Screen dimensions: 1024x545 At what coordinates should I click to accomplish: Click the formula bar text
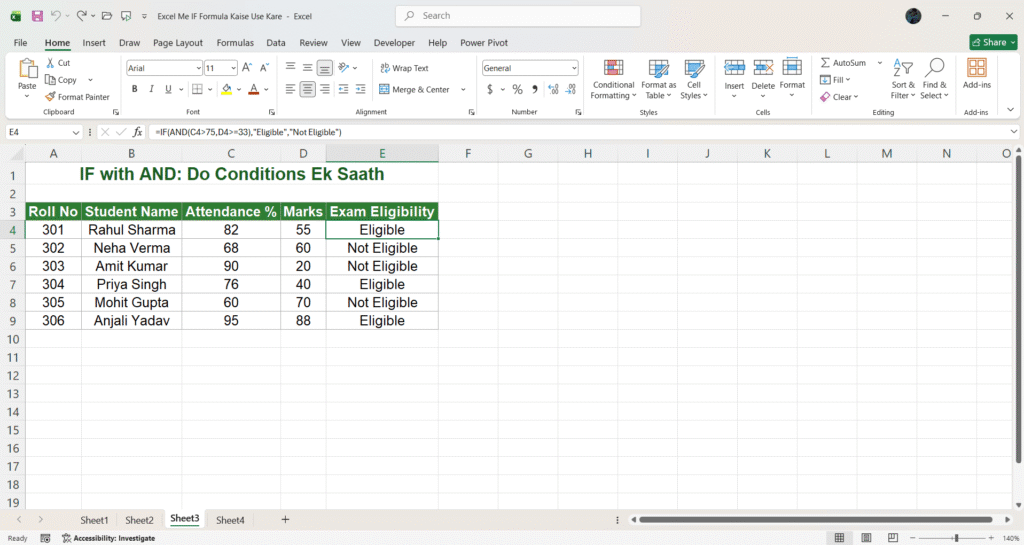(x=248, y=132)
